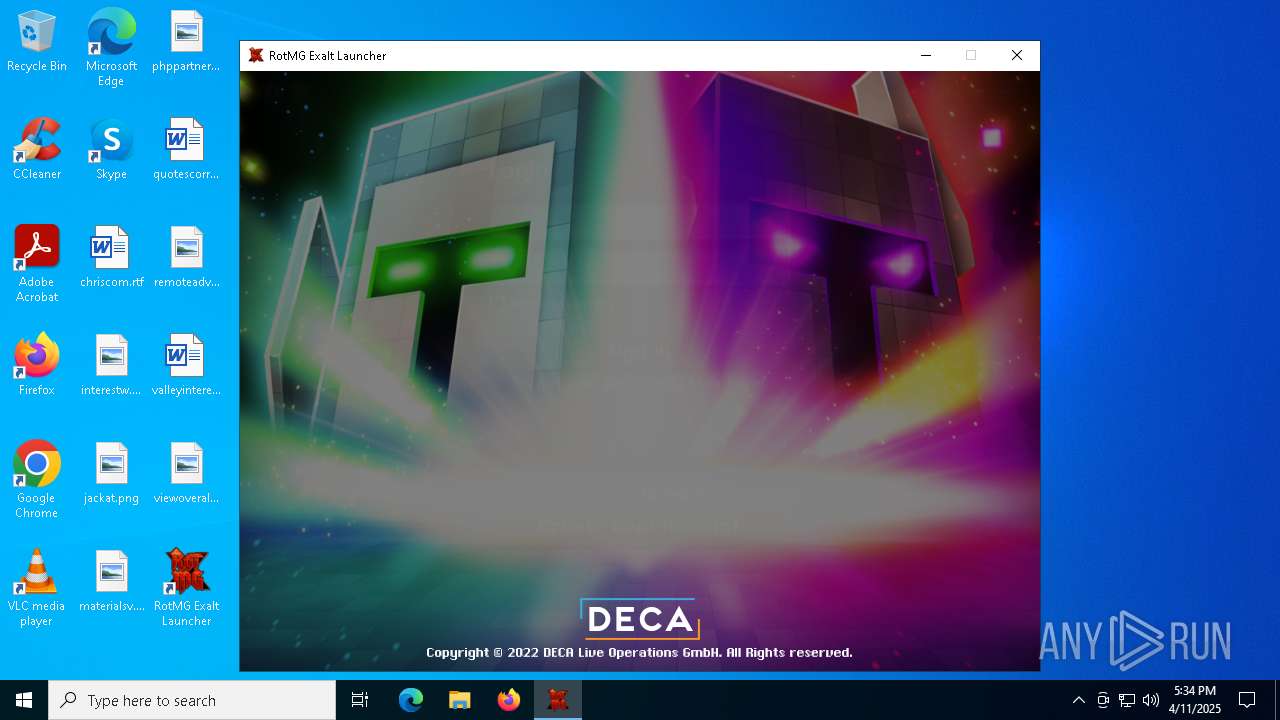The width and height of the screenshot is (1280, 720).
Task: Open Skype desktop shortcut
Action: click(111, 150)
